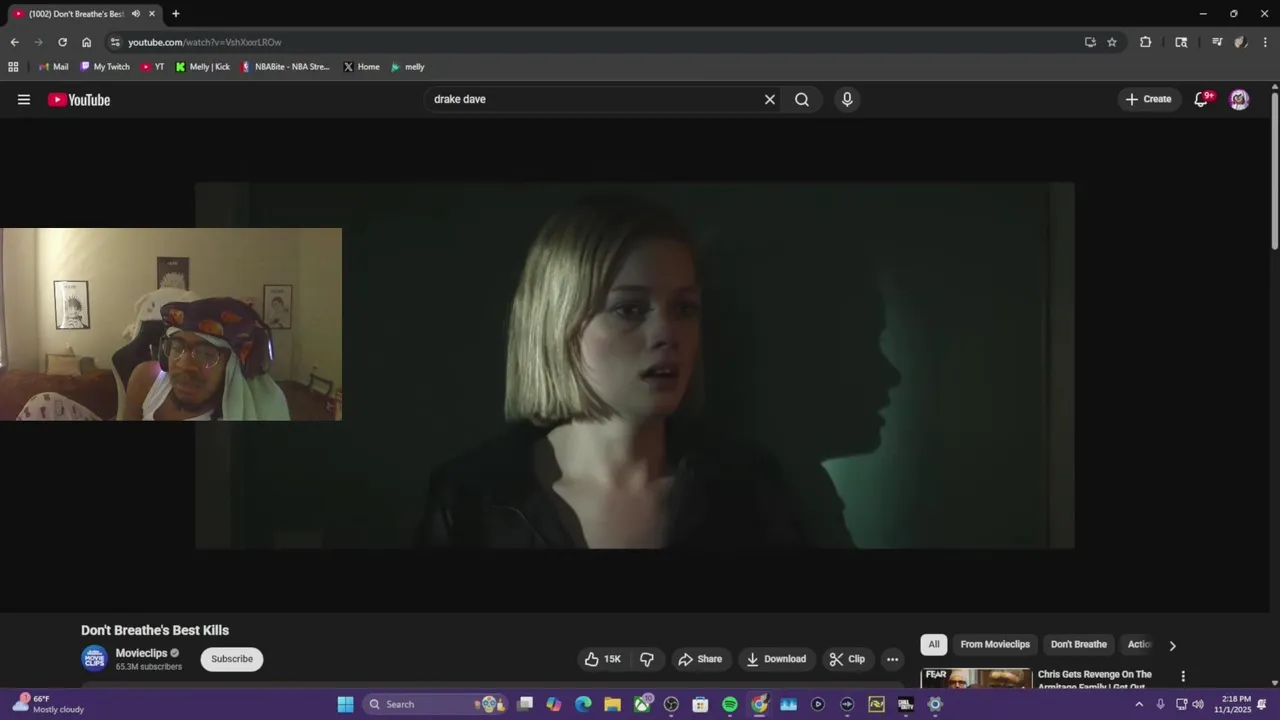Image resolution: width=1280 pixels, height=720 pixels.
Task: Open Chrome media controls icon
Action: pyautogui.click(x=1217, y=42)
